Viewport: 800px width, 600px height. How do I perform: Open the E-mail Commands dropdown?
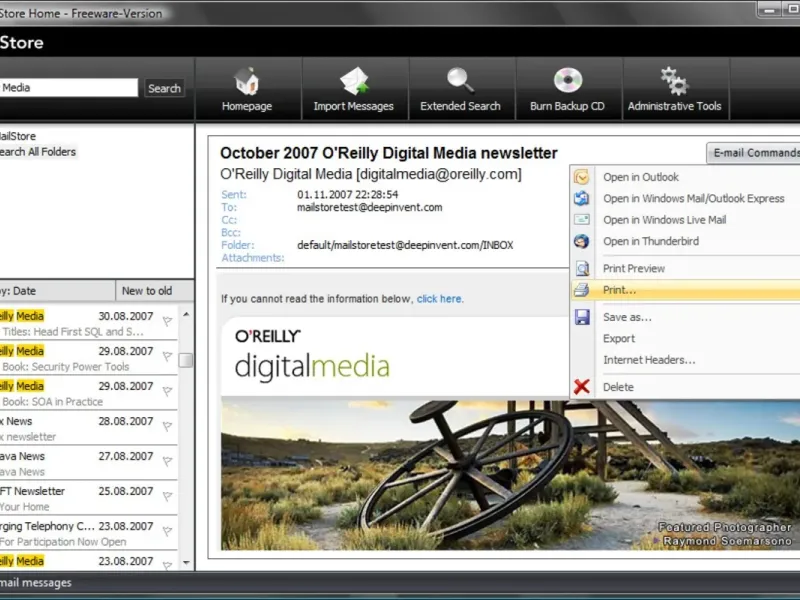[x=754, y=153]
